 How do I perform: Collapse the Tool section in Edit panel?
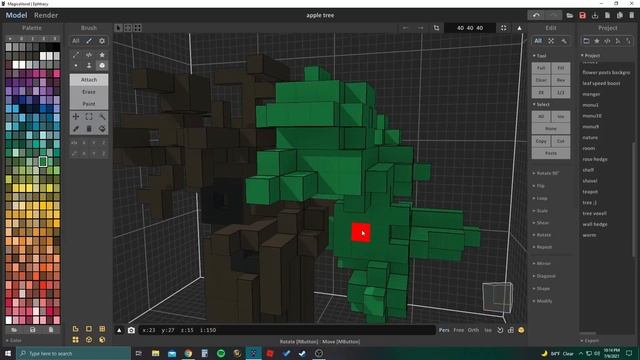540,56
